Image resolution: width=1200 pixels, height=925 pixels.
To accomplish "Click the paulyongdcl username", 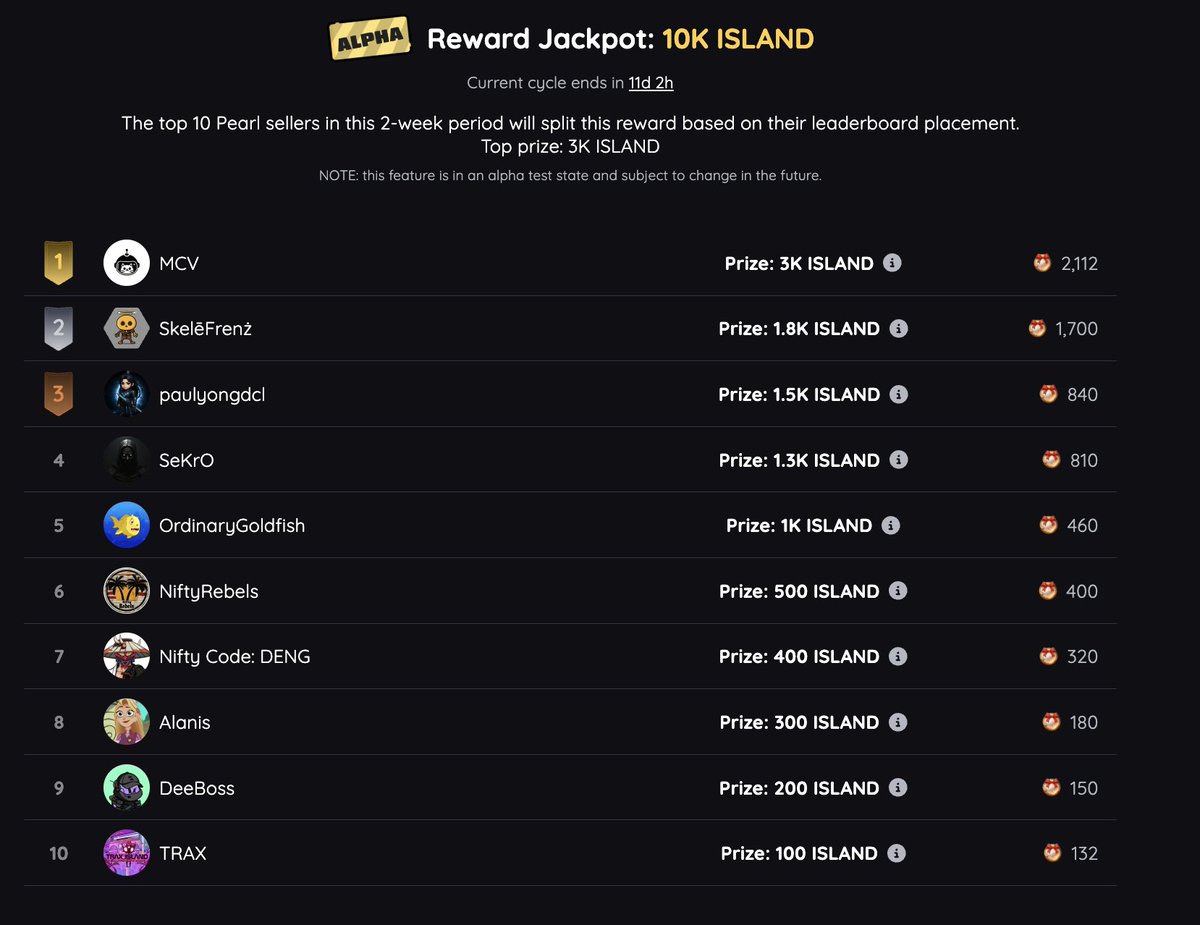I will [x=212, y=394].
